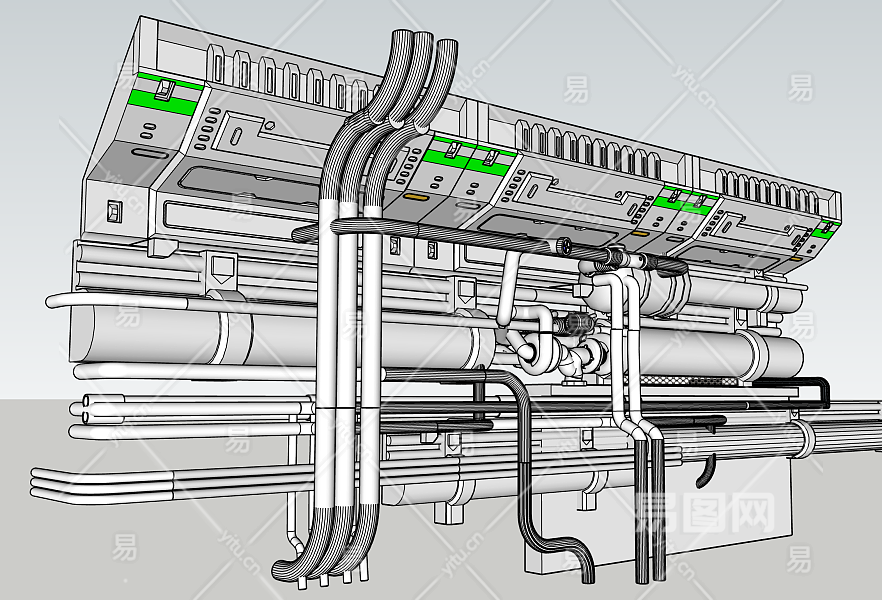Screen dimensions: 882x600
Task: Flip the green switch on the far-right module
Action: pos(826,227)
